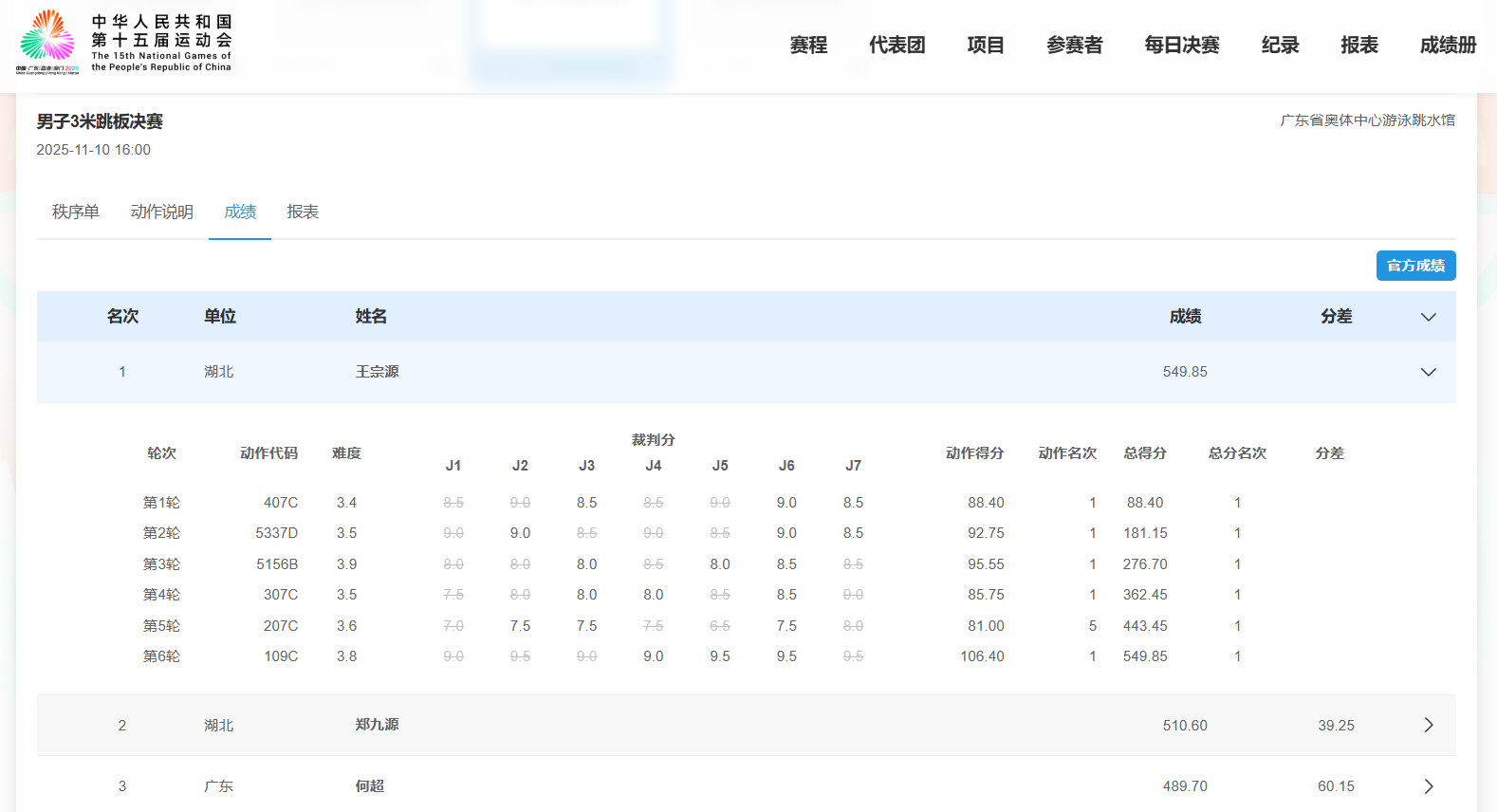Open the 代表团 menu
The image size is (1497, 812).
[x=896, y=45]
